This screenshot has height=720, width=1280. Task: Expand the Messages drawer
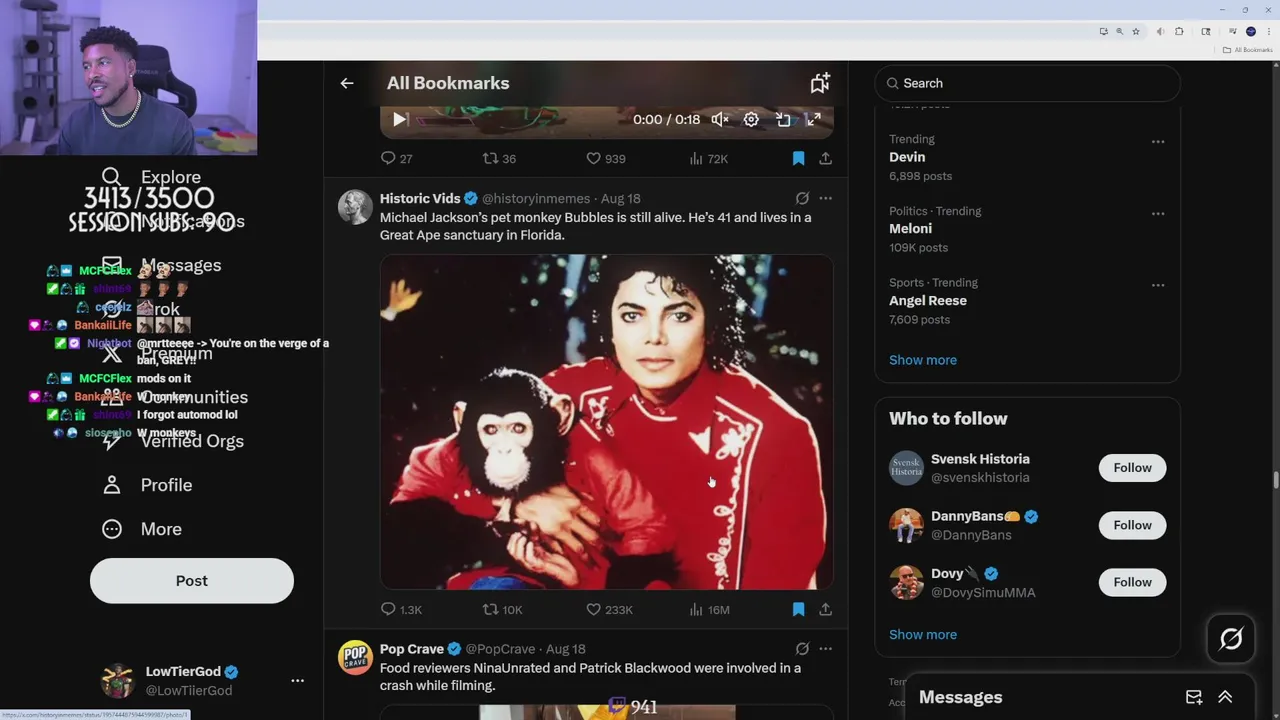(1225, 697)
